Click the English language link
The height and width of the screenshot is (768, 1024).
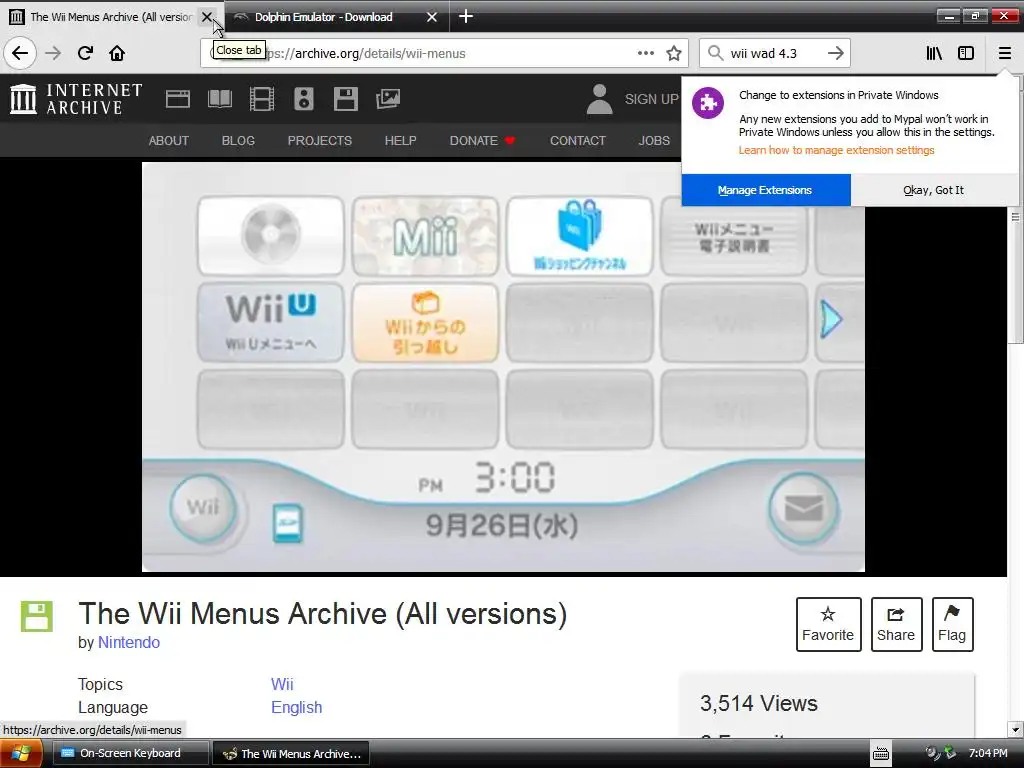tap(296, 707)
